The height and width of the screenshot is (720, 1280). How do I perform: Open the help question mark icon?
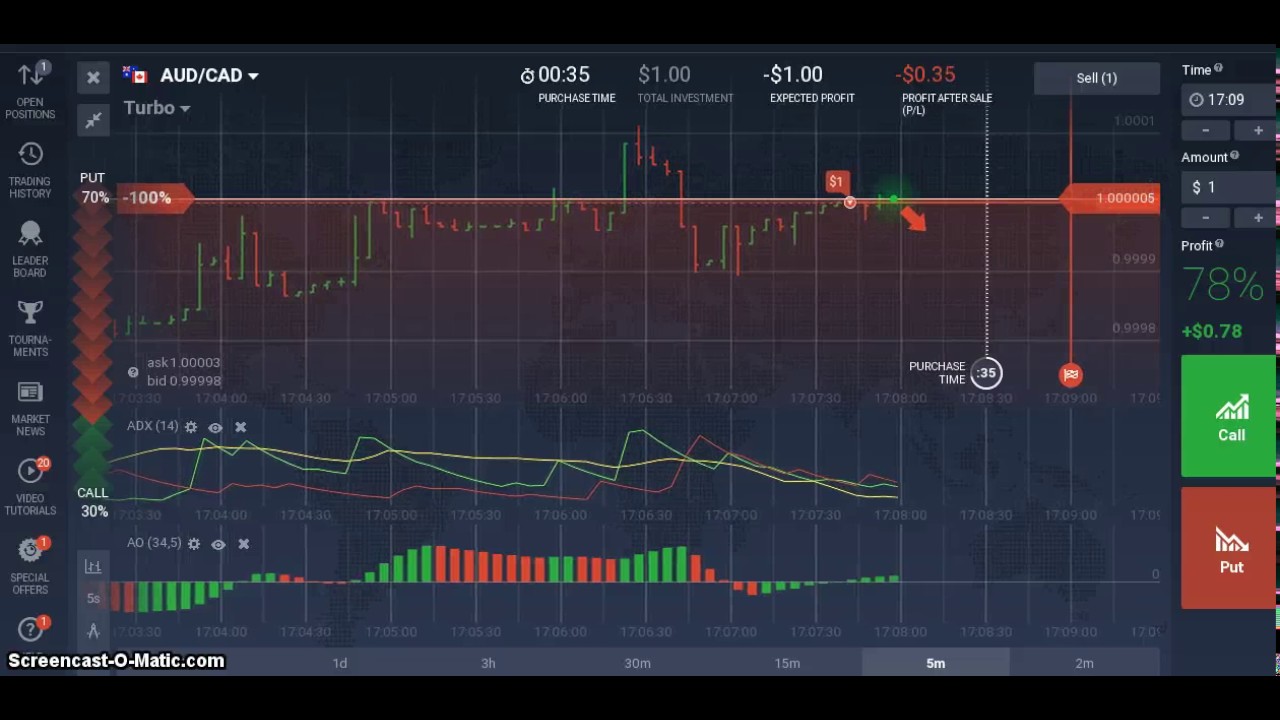click(30, 629)
